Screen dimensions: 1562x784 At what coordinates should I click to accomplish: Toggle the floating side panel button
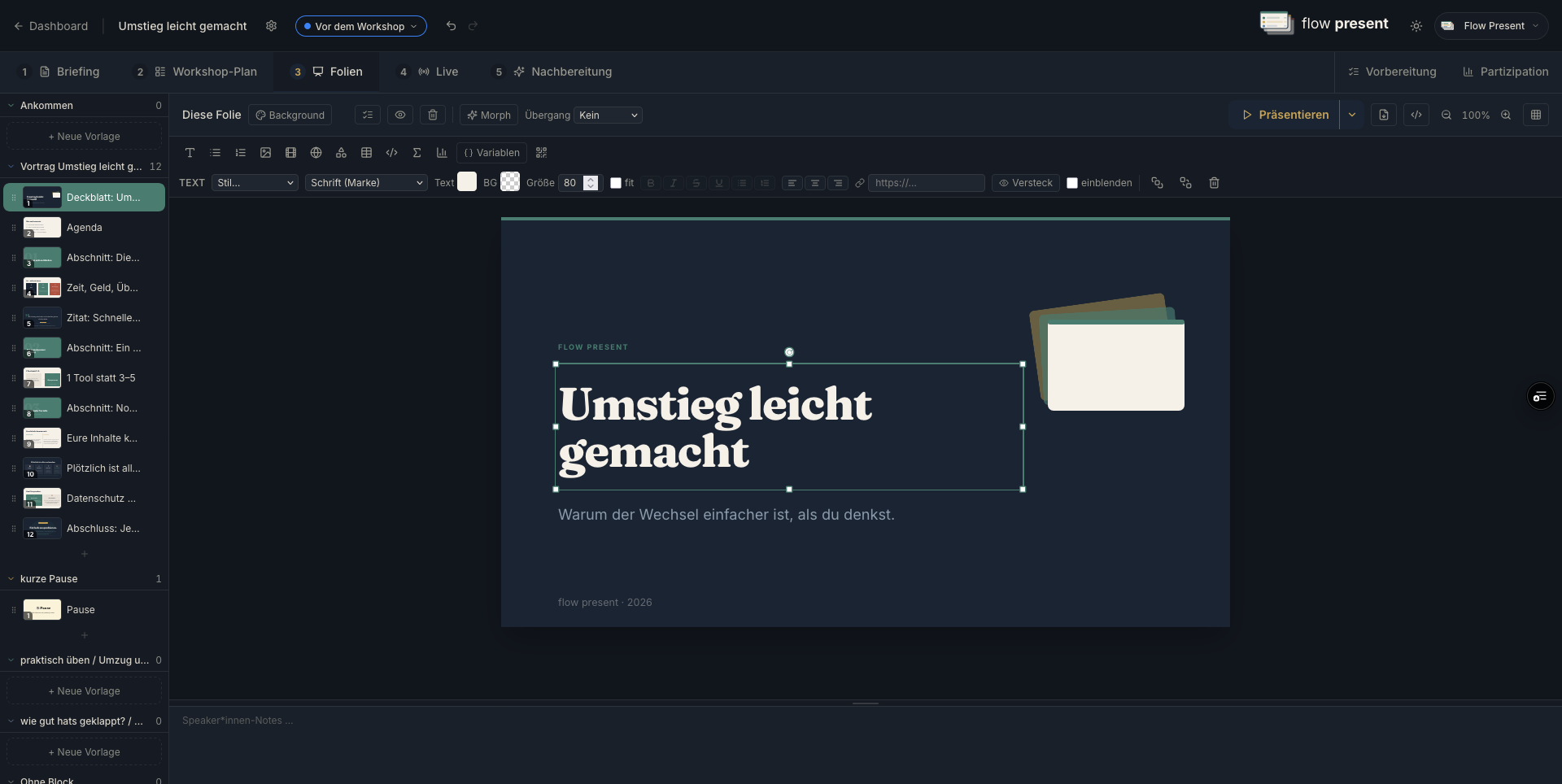click(x=1540, y=396)
